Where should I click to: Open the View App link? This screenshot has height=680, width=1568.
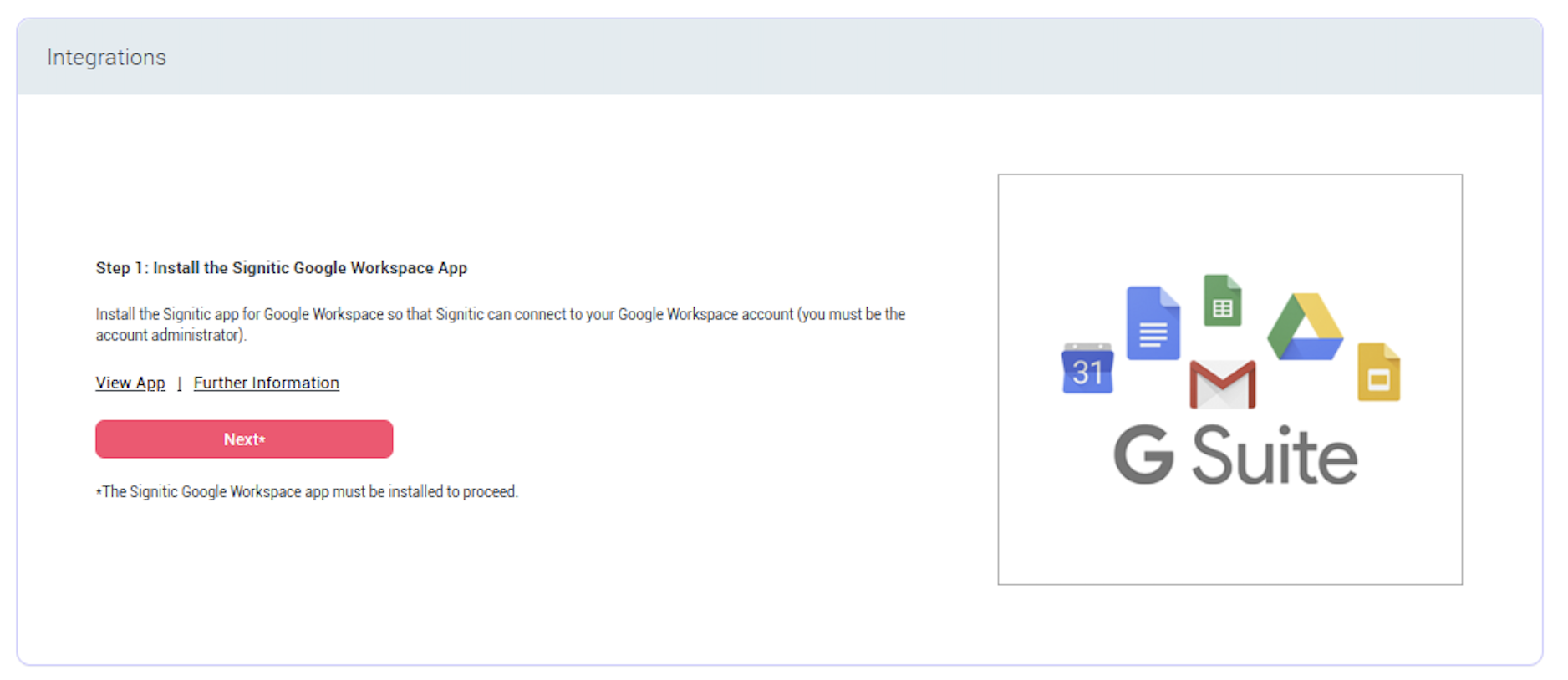130,383
